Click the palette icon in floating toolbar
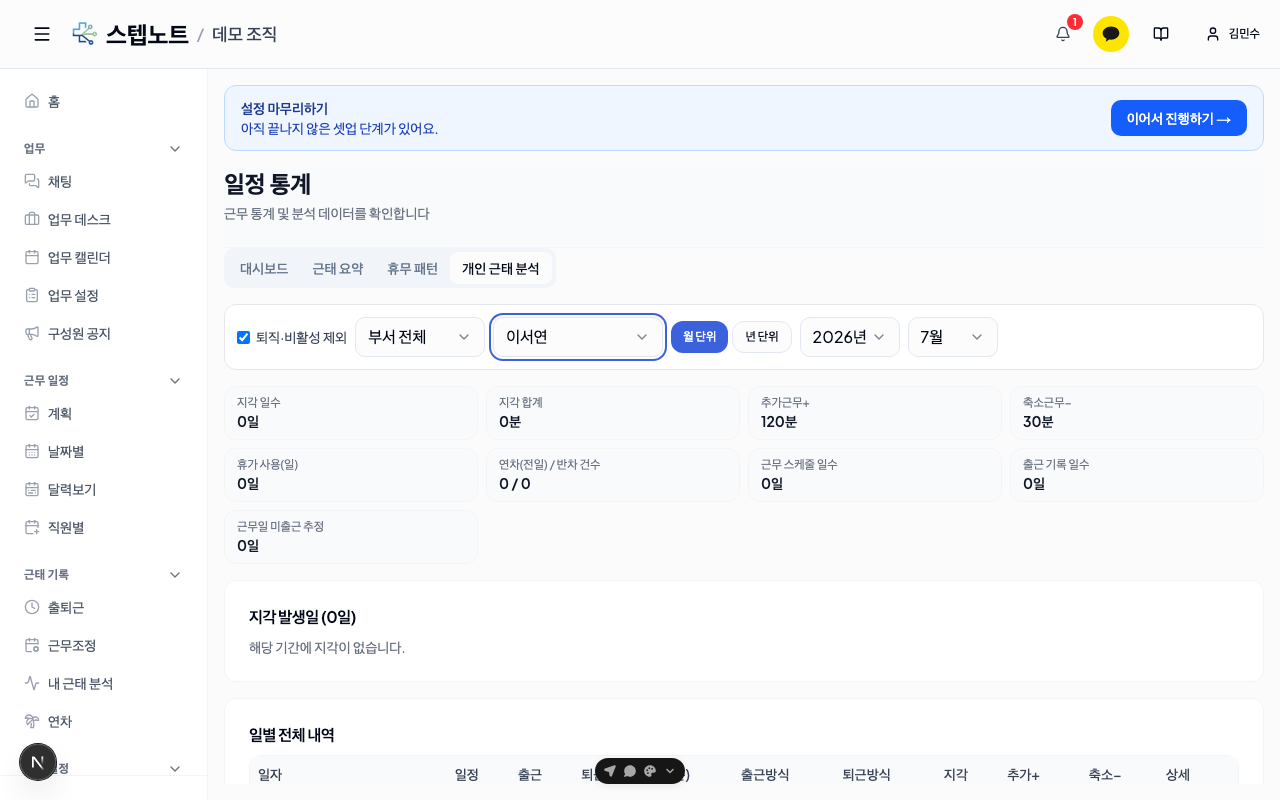Image resolution: width=1280 pixels, height=800 pixels. (x=650, y=771)
